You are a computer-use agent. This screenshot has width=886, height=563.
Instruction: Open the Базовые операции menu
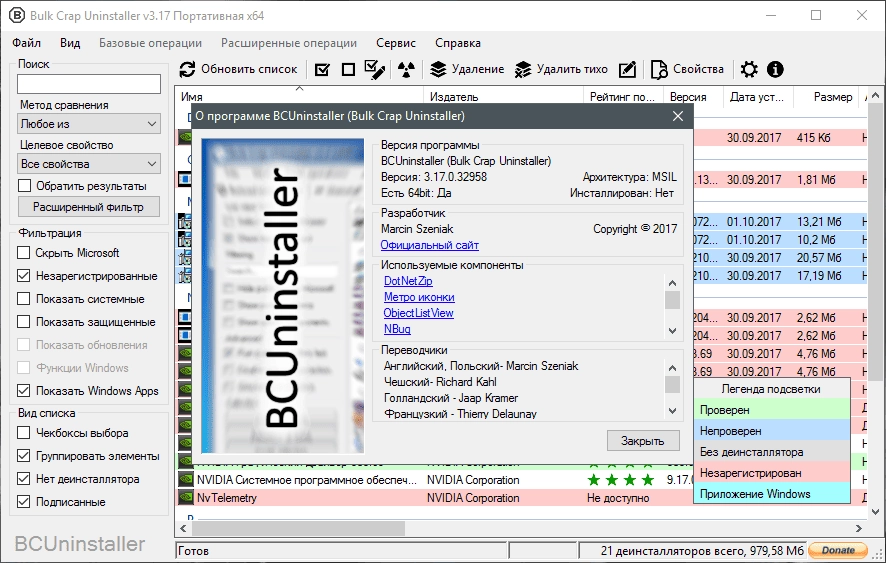pyautogui.click(x=150, y=43)
